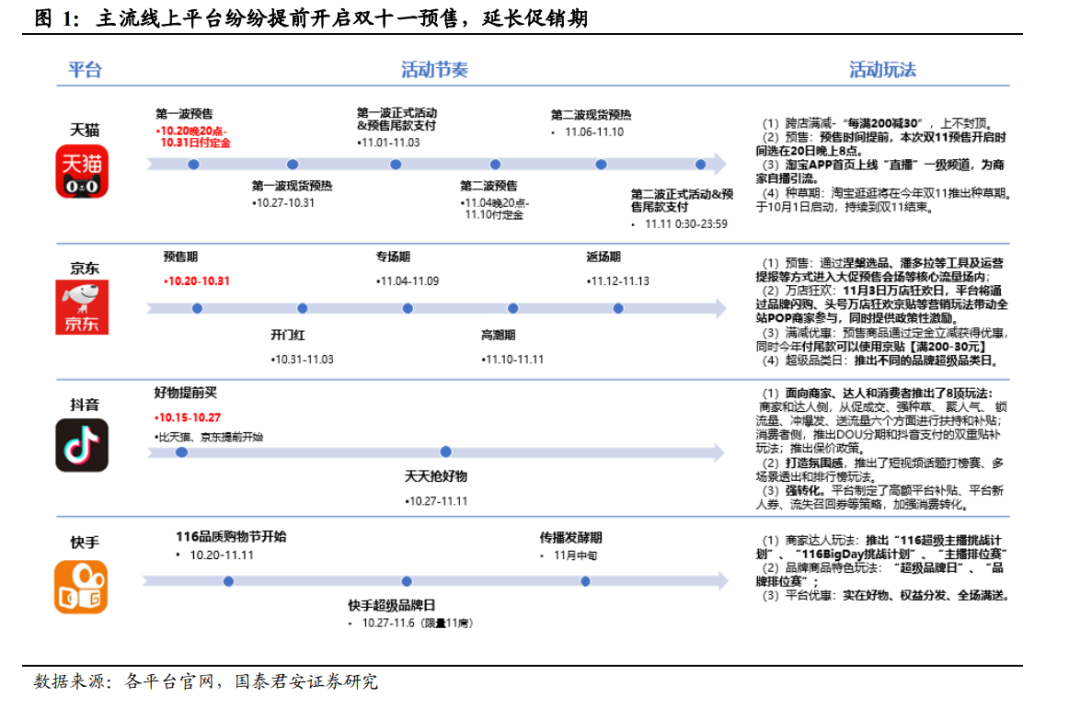Select the 活动玩法 column header
Screen dimensions: 1080x709
pyautogui.click(x=882, y=70)
